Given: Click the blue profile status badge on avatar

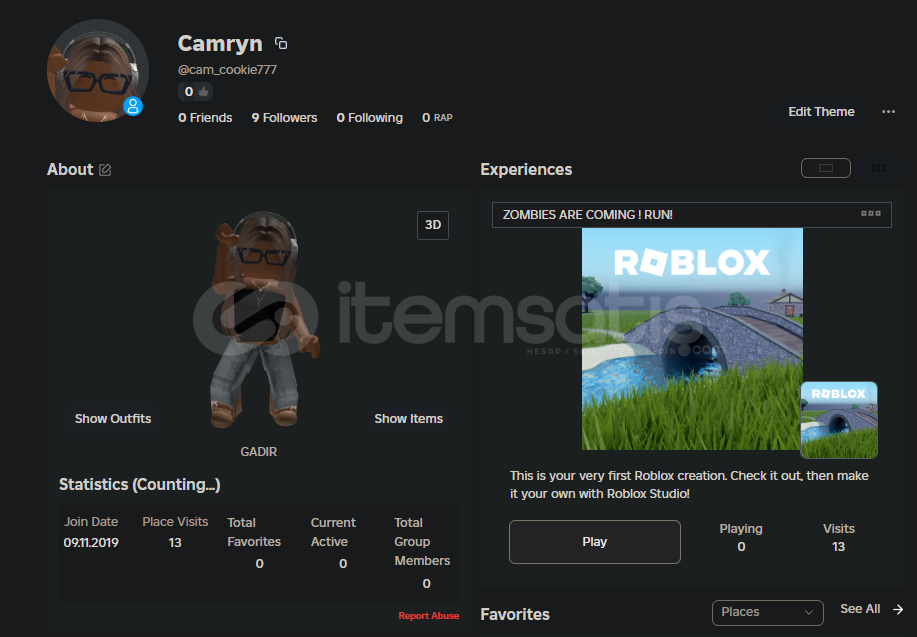Looking at the screenshot, I should click(x=133, y=106).
